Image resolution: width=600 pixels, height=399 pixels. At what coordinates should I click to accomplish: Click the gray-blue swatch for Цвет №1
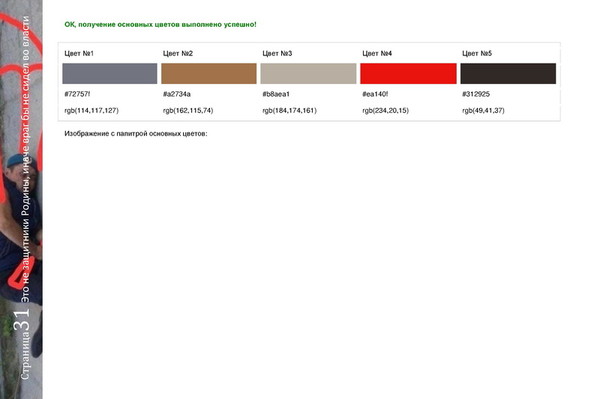tap(110, 73)
